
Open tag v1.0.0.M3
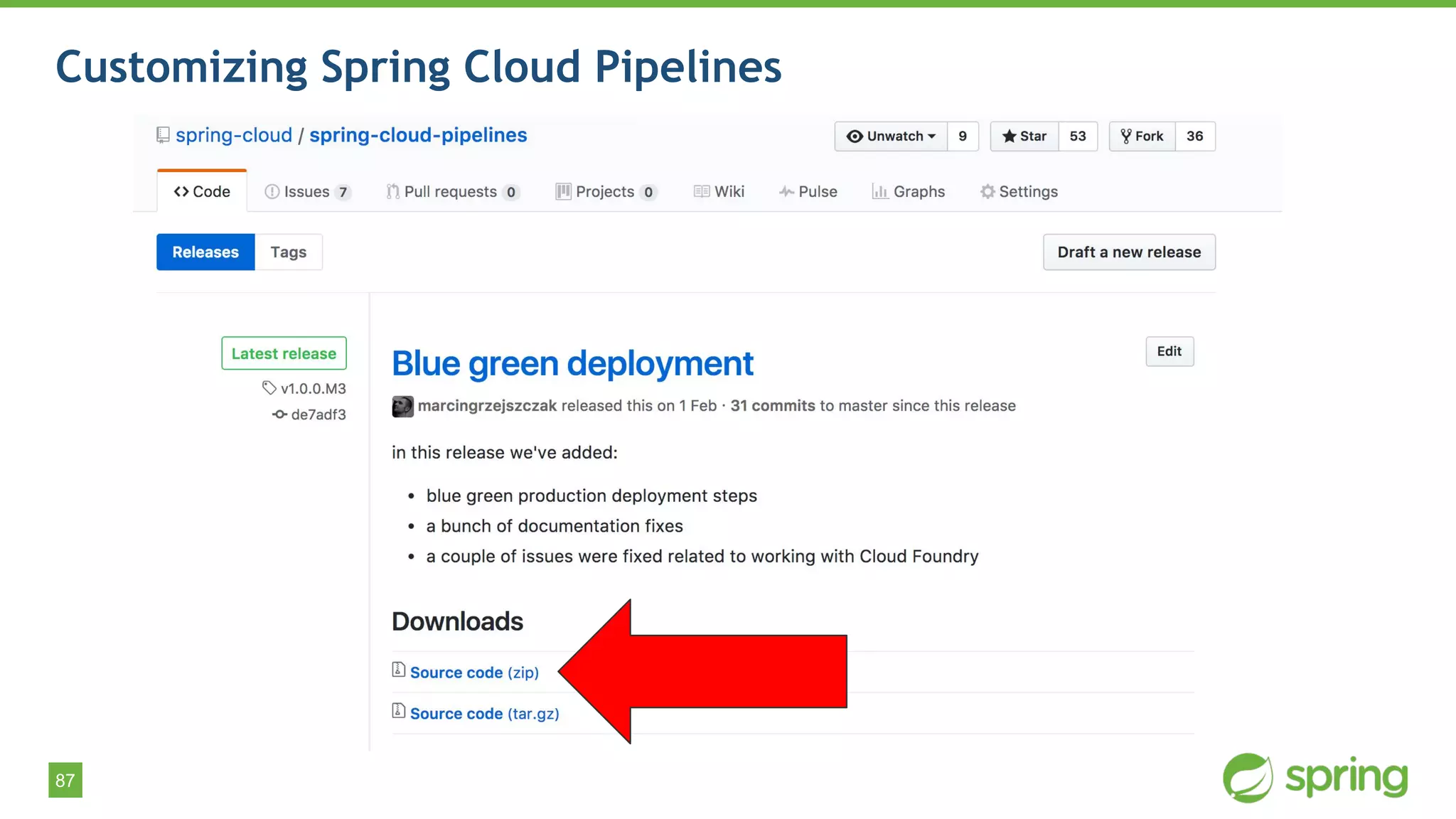(313, 389)
